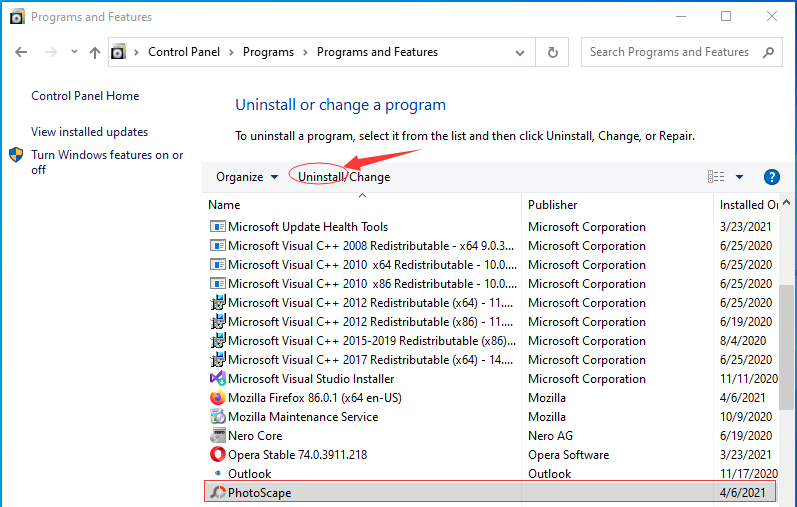The height and width of the screenshot is (507, 797).
Task: Sort by the Publisher column header
Action: [553, 205]
